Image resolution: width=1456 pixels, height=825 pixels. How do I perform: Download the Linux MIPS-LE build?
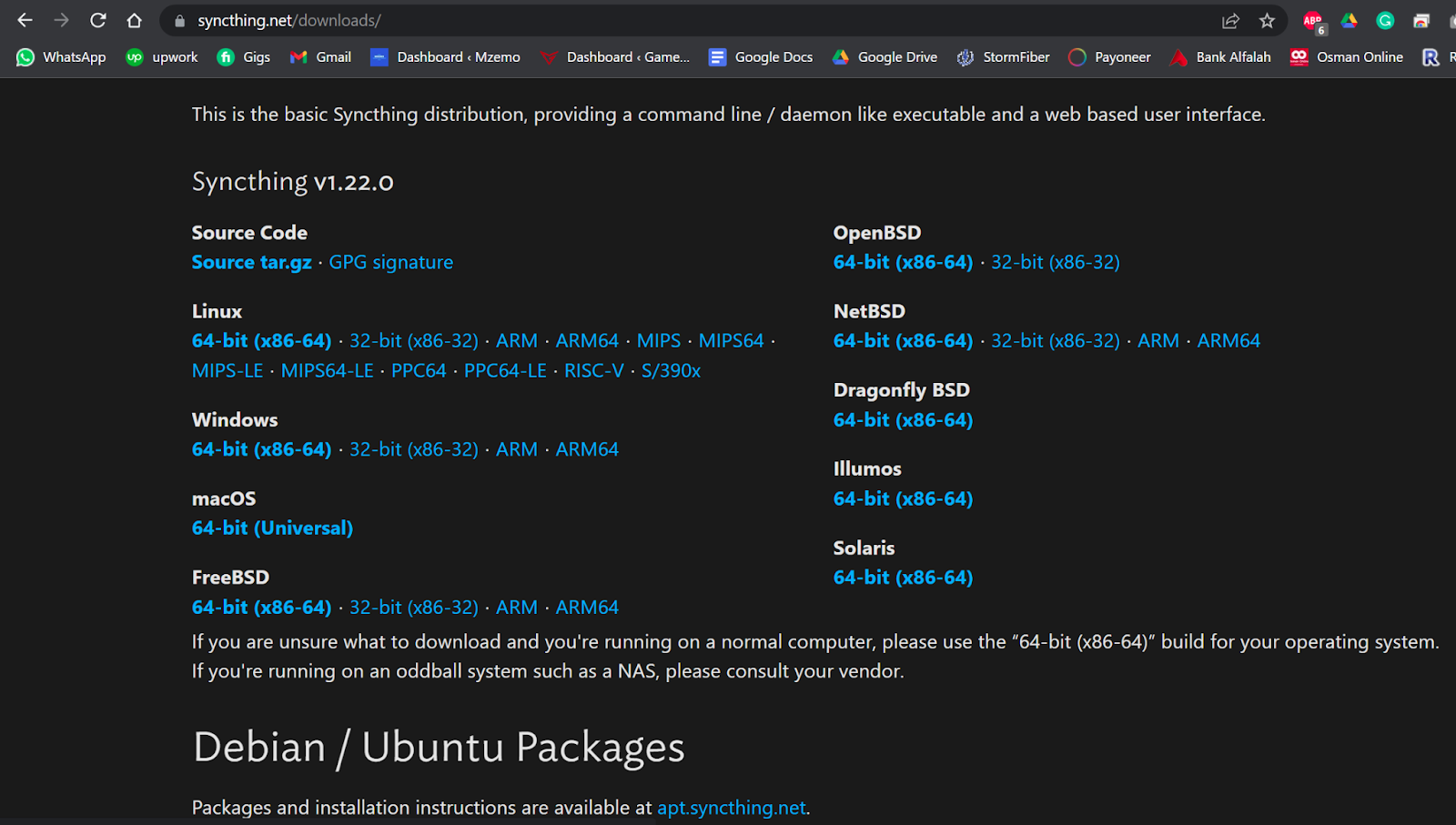227,371
